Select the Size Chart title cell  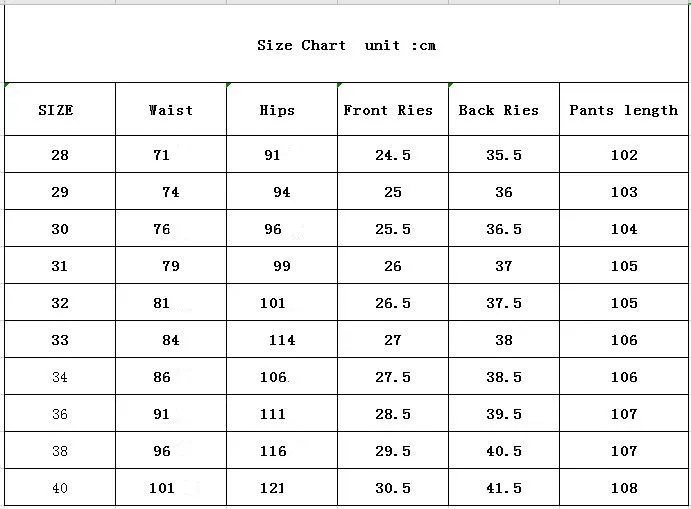tap(346, 44)
